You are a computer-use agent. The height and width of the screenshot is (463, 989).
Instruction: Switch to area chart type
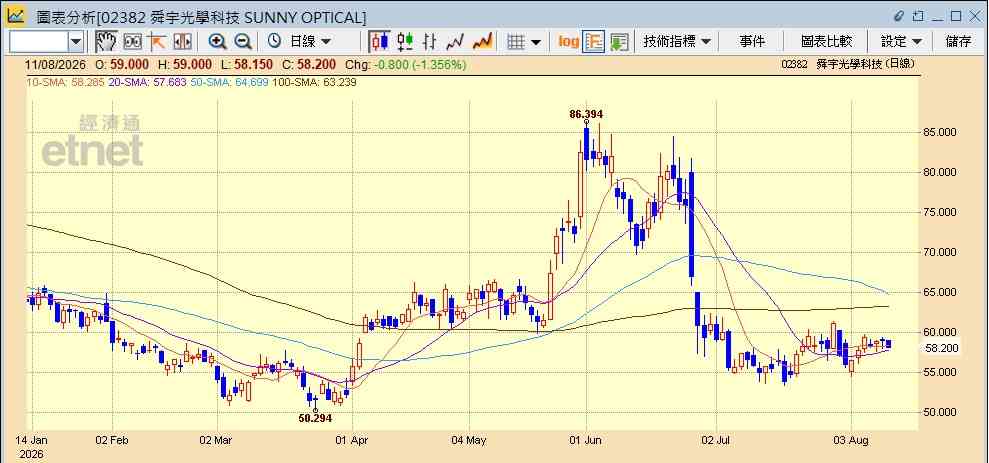pos(483,42)
